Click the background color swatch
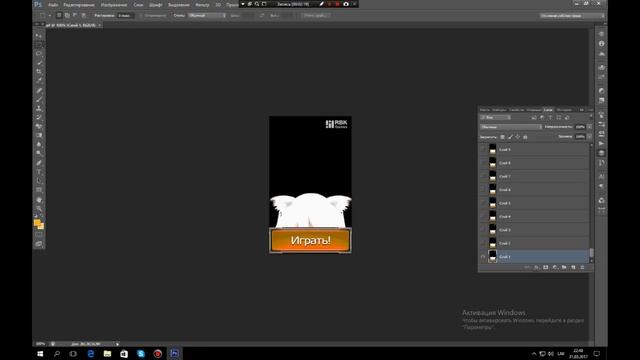This screenshot has height=360, width=640. (x=41, y=227)
